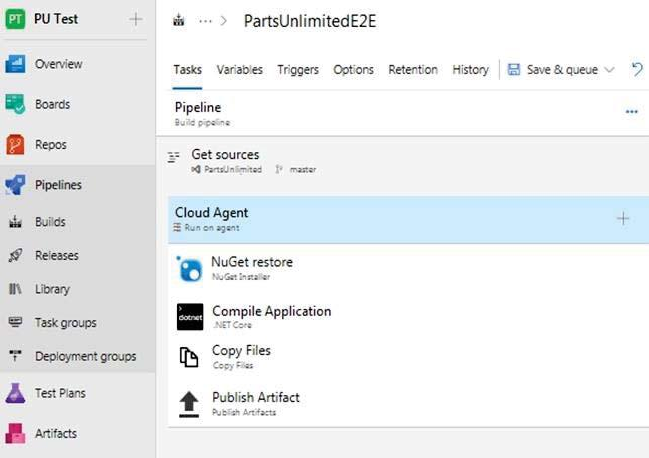
Task: Click the build pipeline breadcrumb icon
Action: [x=178, y=20]
